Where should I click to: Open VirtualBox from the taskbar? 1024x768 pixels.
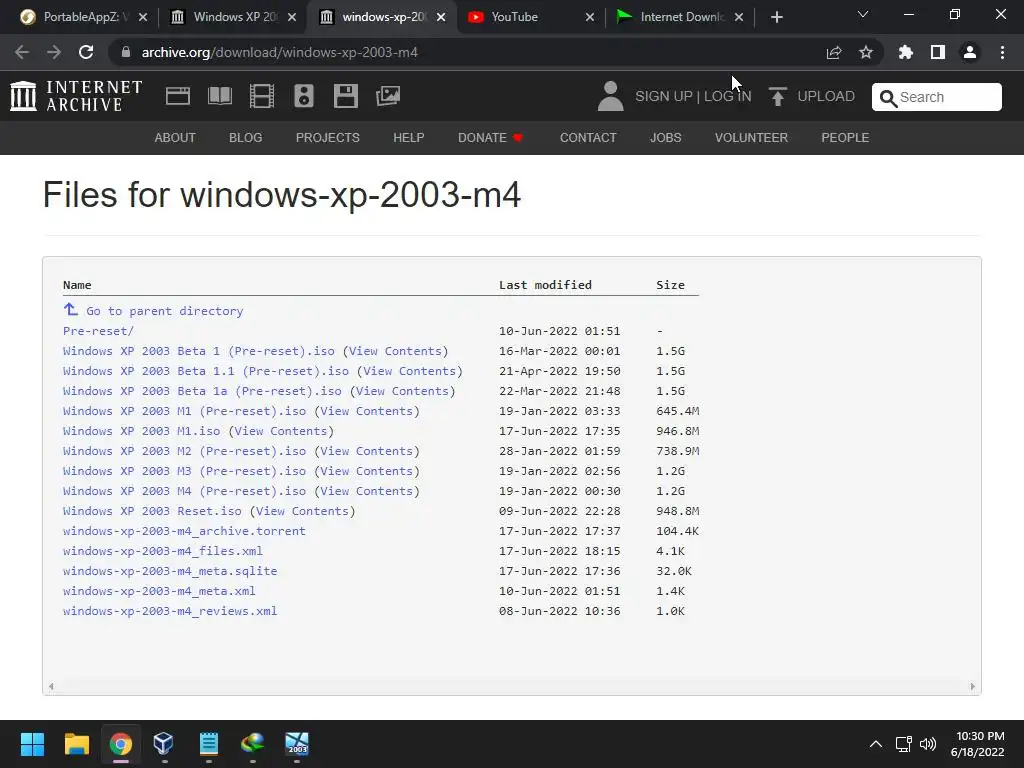pos(163,744)
